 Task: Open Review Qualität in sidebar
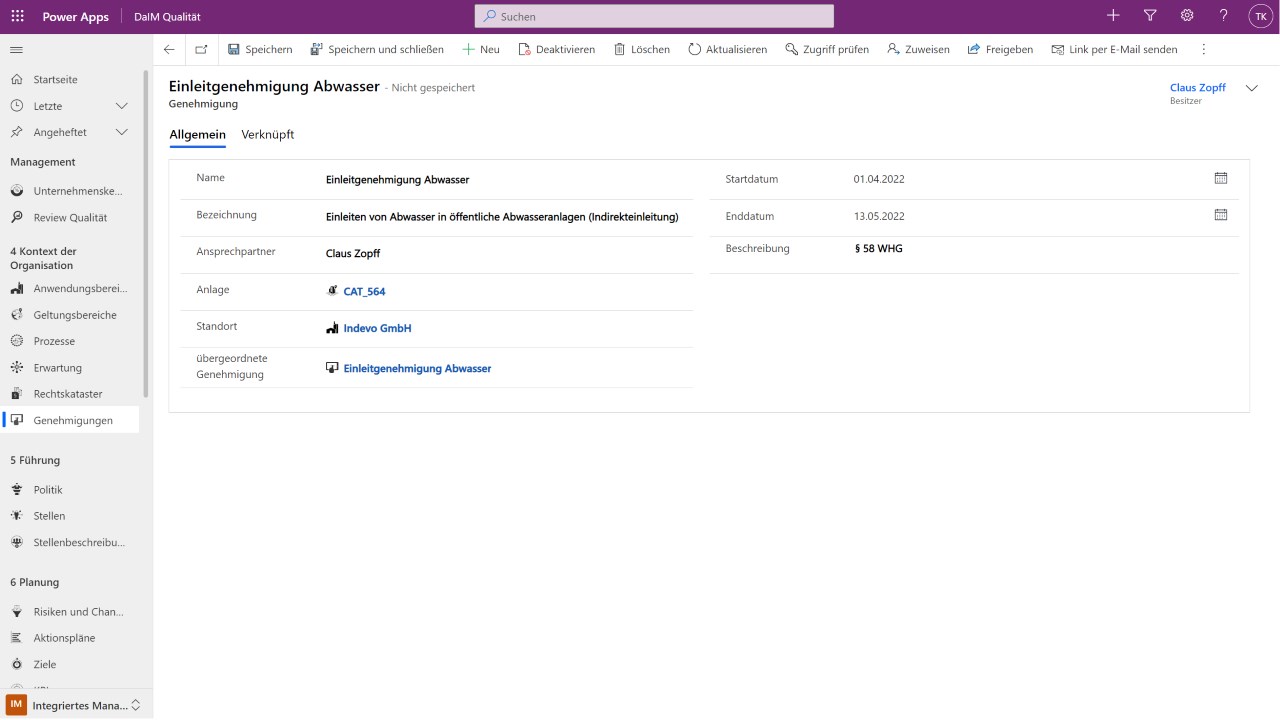coord(70,217)
